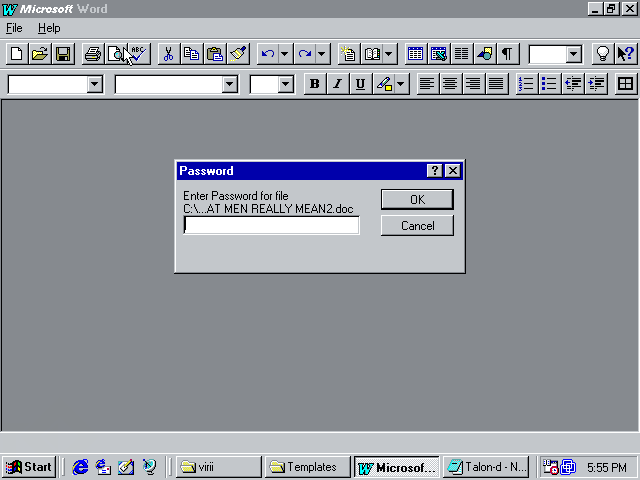Insert a Microsoft Excel worksheet
This screenshot has height=480, width=640.
439,53
